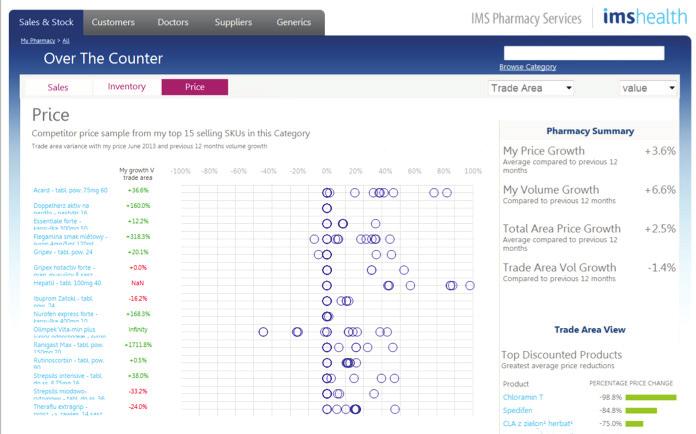Open Olimpek Vita-min plus link
The width and height of the screenshot is (696, 434).
[x=70, y=332]
